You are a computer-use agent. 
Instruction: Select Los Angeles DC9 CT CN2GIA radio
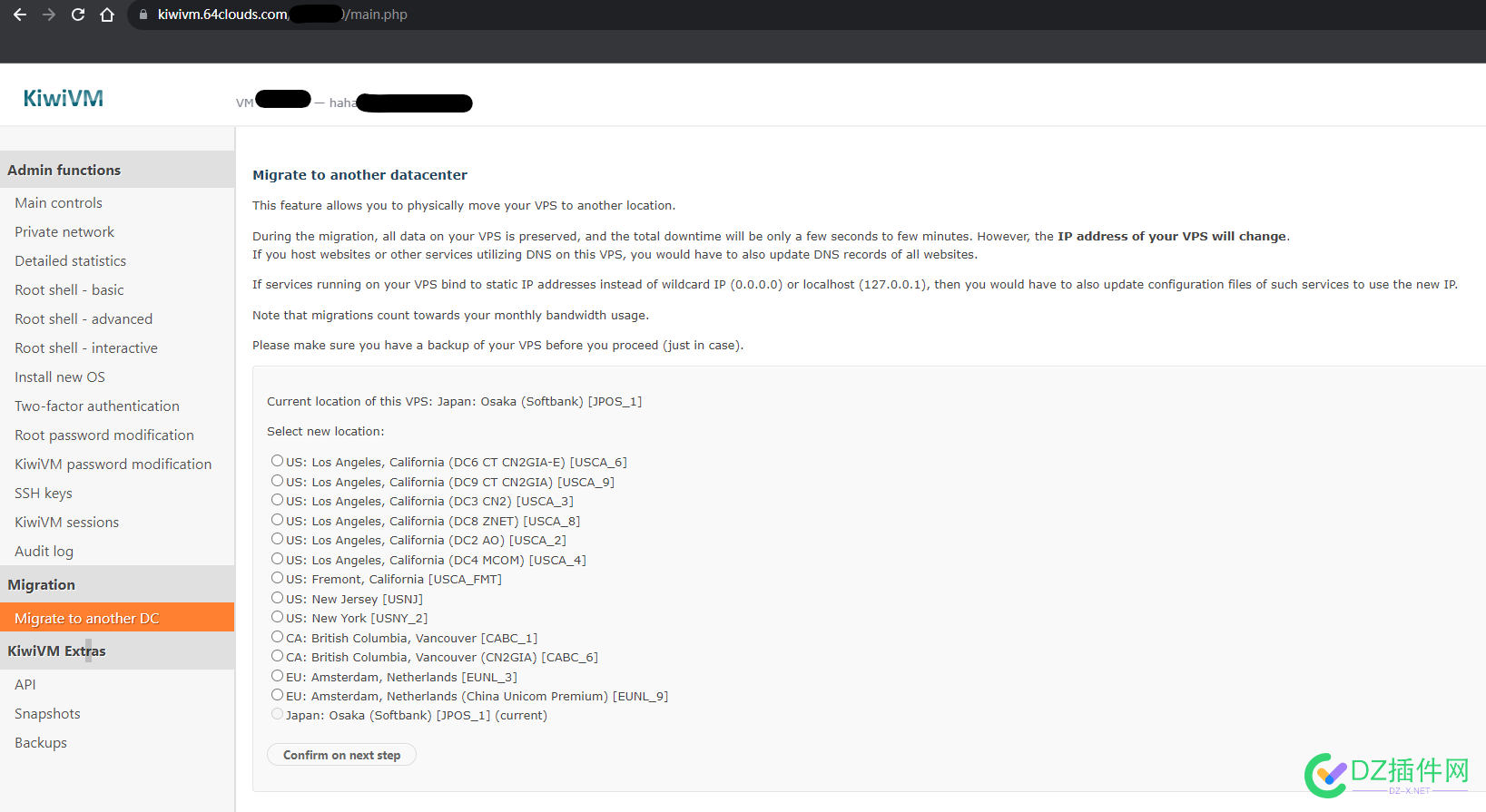pyautogui.click(x=277, y=481)
